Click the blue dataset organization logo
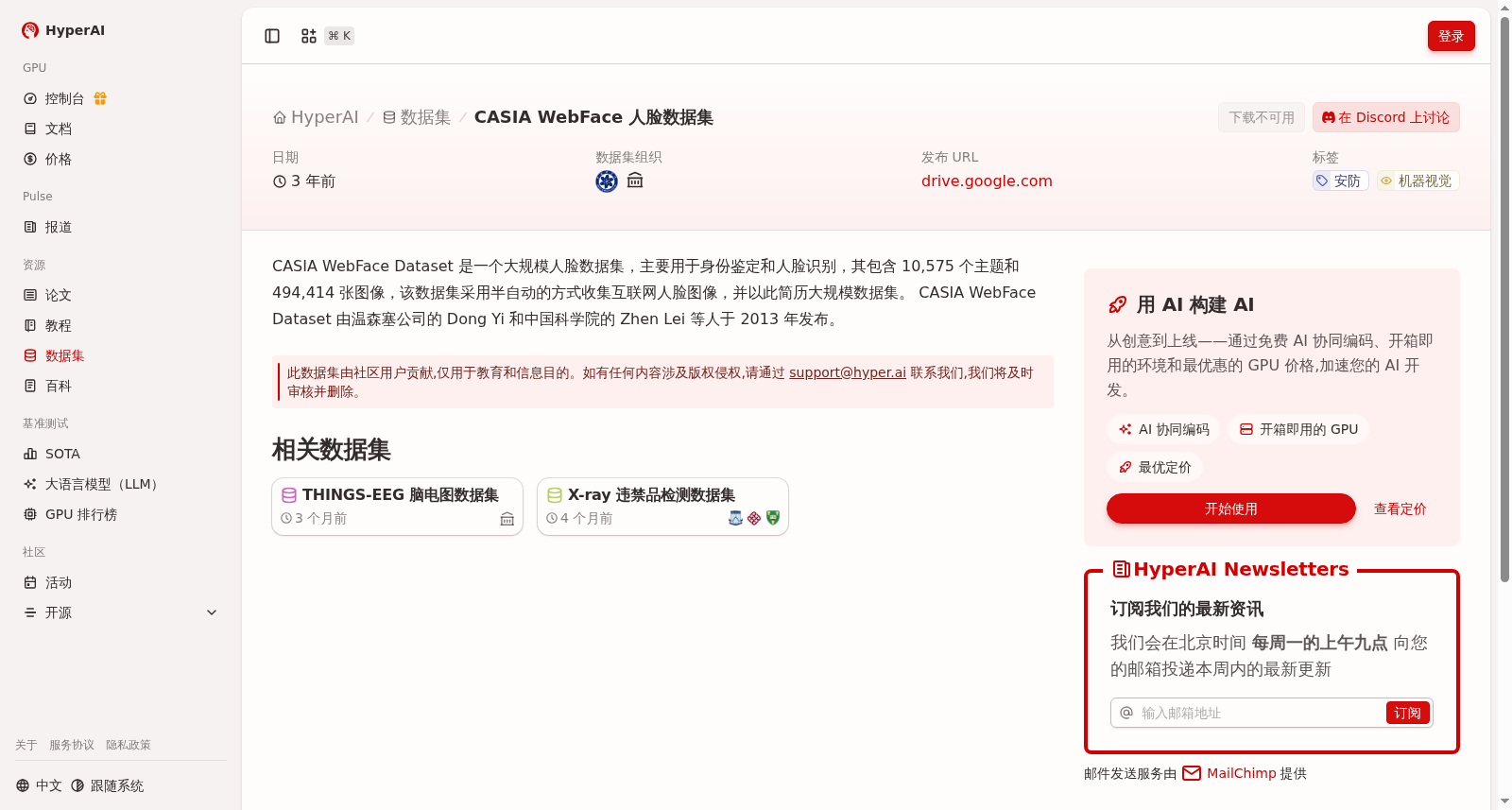Screen dimensions: 1512x810 [607, 181]
